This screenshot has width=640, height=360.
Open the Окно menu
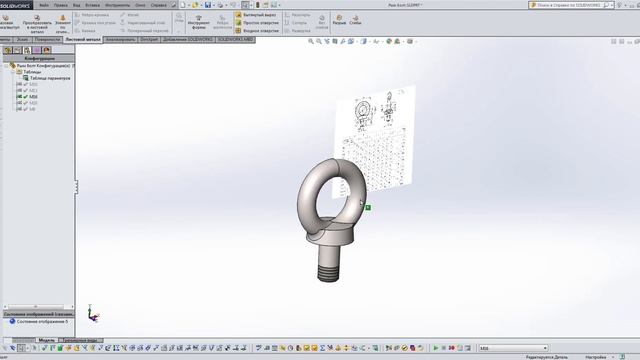140,5
